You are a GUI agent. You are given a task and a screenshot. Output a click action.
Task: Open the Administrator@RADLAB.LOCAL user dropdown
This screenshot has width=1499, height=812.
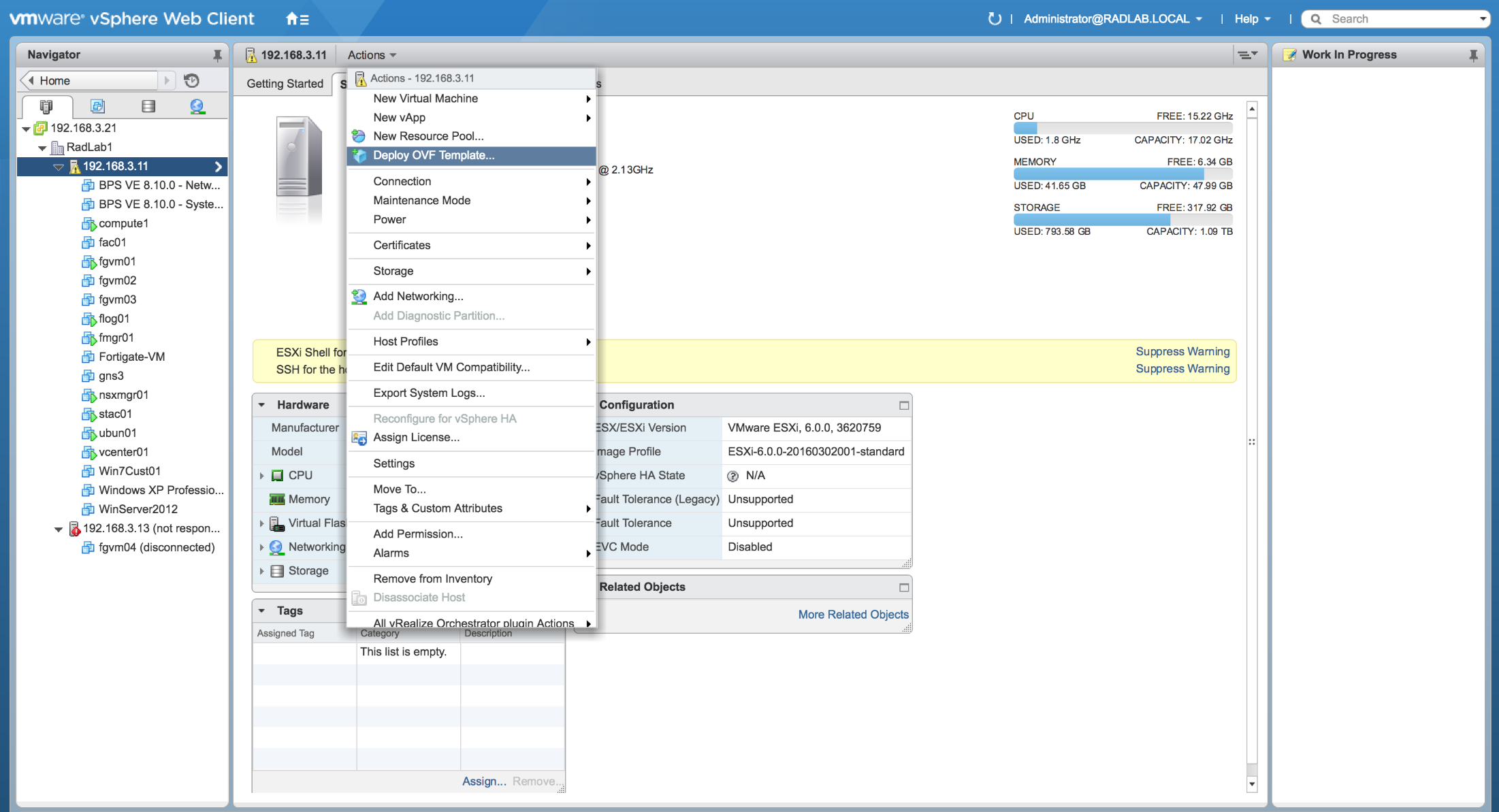tap(1113, 19)
